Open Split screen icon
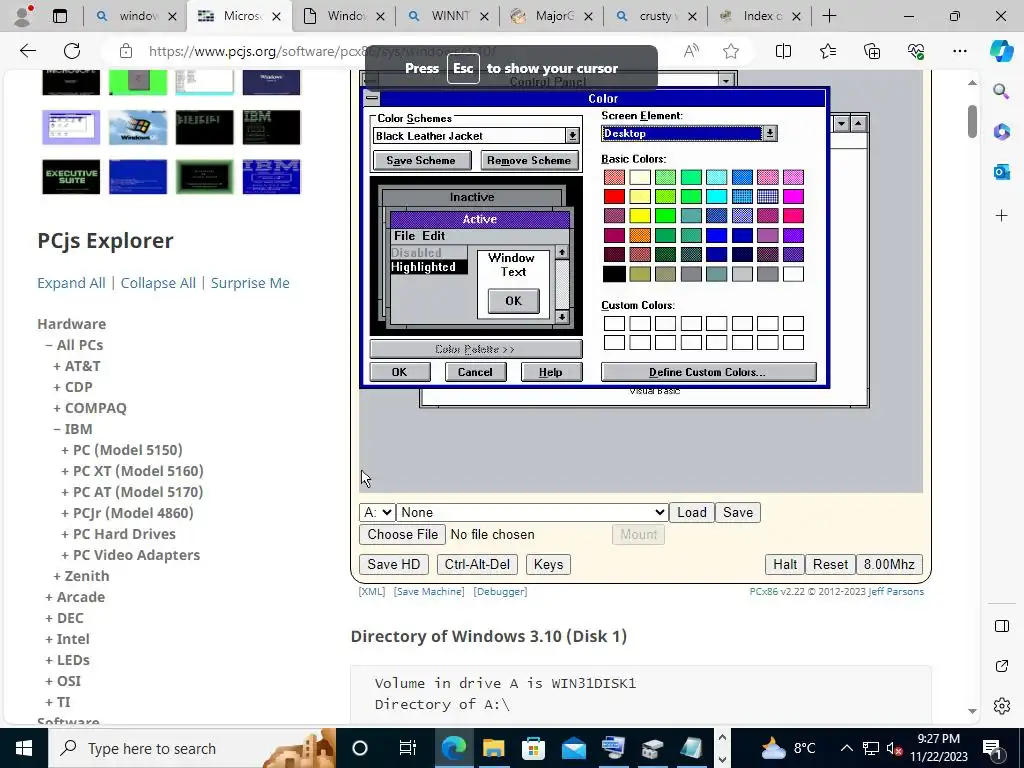Viewport: 1024px width, 768px height. pyautogui.click(x=783, y=51)
